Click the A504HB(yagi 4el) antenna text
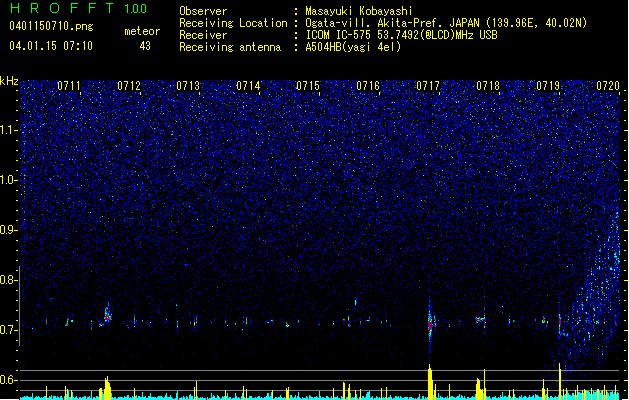Screen dimensions: 629x400 pos(353,47)
